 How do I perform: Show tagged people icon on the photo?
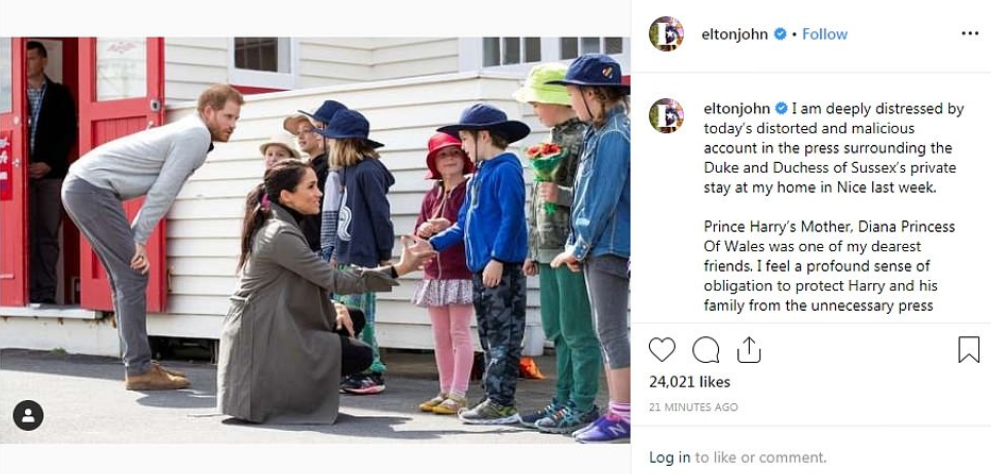click(x=28, y=415)
